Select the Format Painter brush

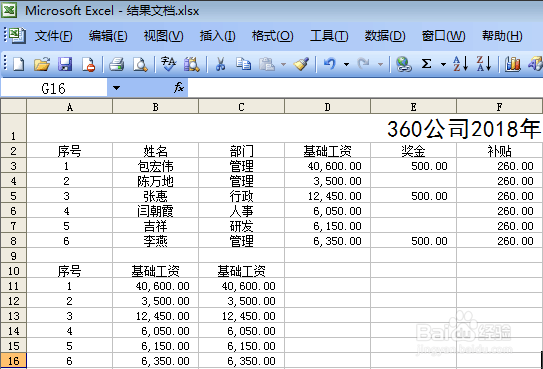pyautogui.click(x=301, y=64)
